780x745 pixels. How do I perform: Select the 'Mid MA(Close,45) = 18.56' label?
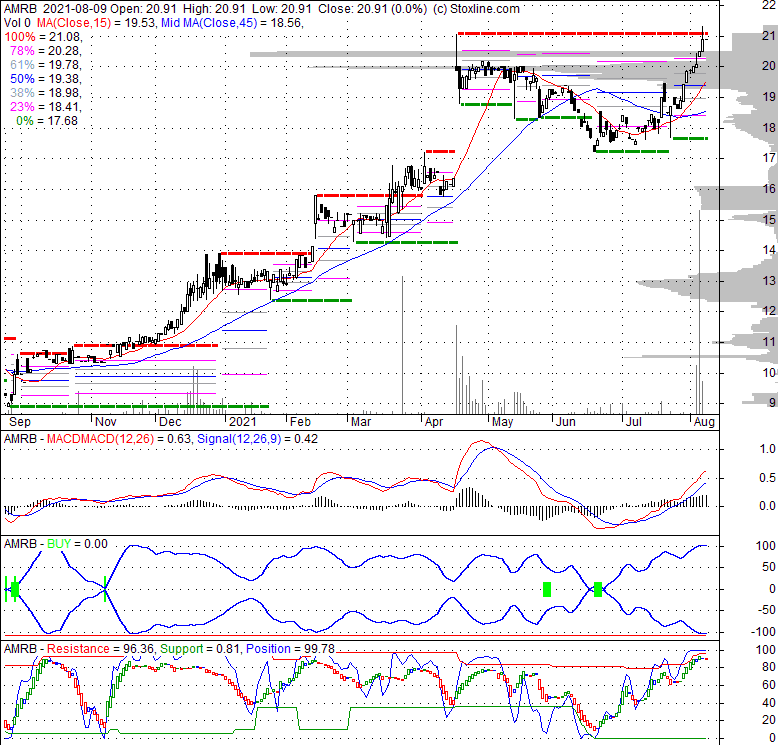231,23
